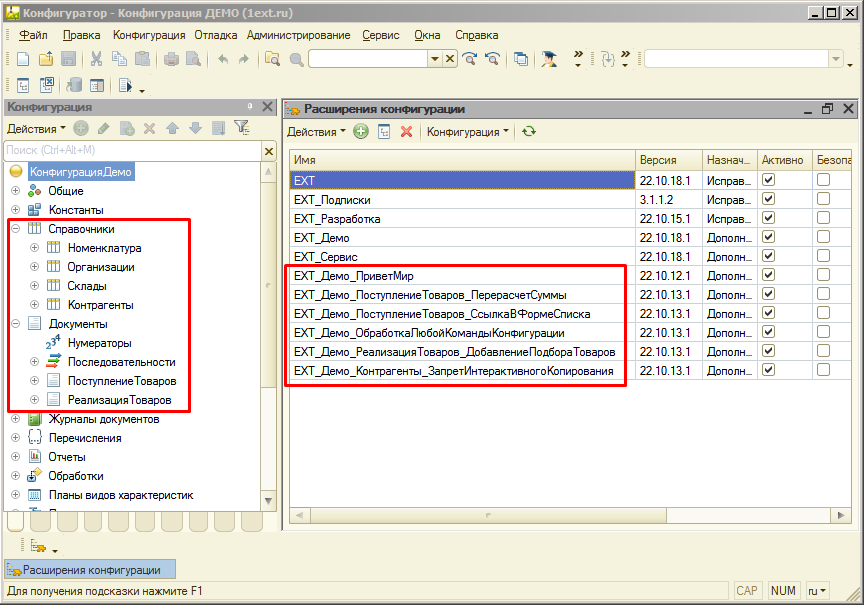Refresh the extensions list with the circular arrows icon
The image size is (864, 605).
click(530, 131)
